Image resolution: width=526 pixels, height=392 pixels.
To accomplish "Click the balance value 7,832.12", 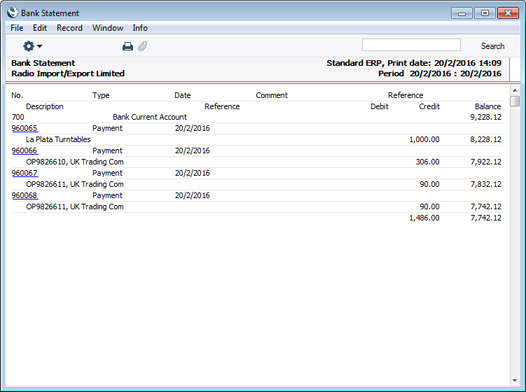I will pyautogui.click(x=486, y=184).
